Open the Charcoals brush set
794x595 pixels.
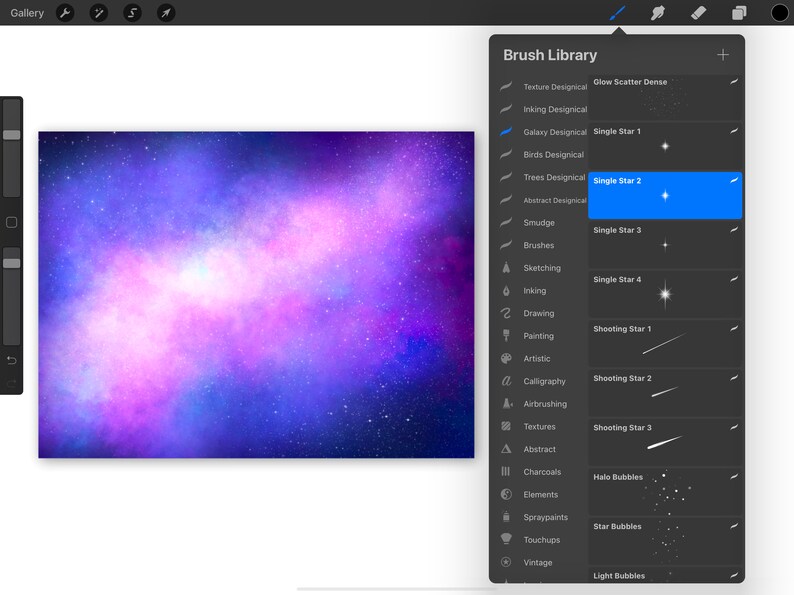click(543, 472)
